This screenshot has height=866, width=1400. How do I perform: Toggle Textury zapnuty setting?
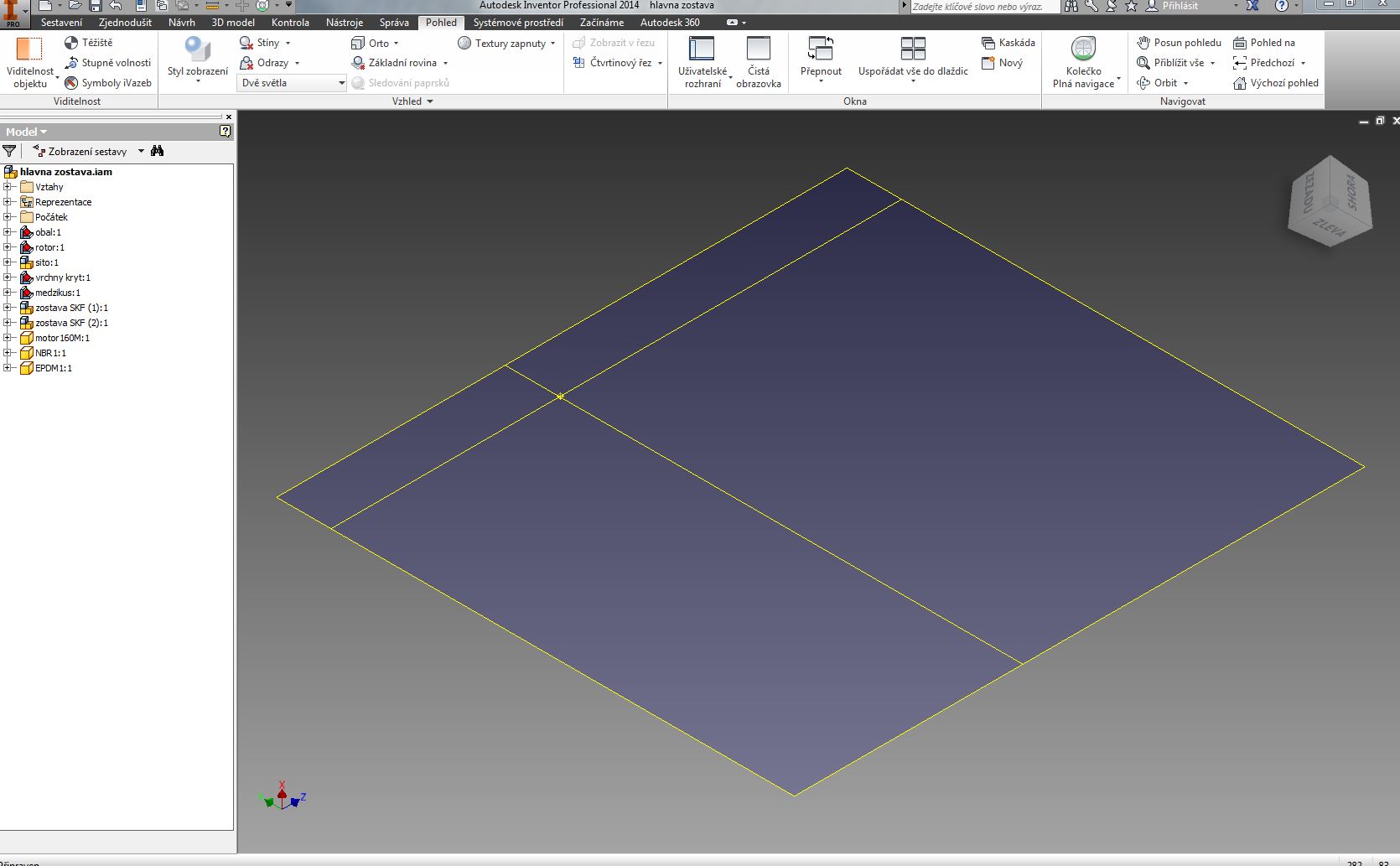pyautogui.click(x=506, y=43)
